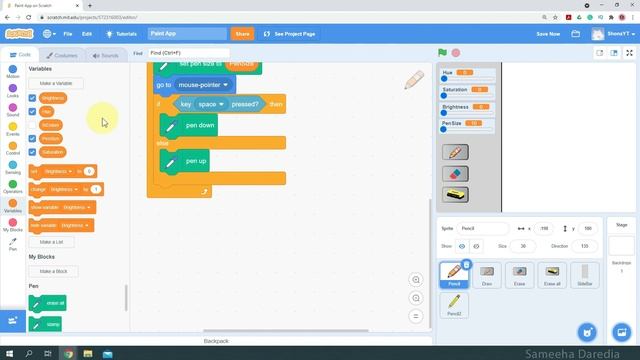Check the third variable's checkbox
The width and height of the screenshot is (640, 360).
[32, 125]
